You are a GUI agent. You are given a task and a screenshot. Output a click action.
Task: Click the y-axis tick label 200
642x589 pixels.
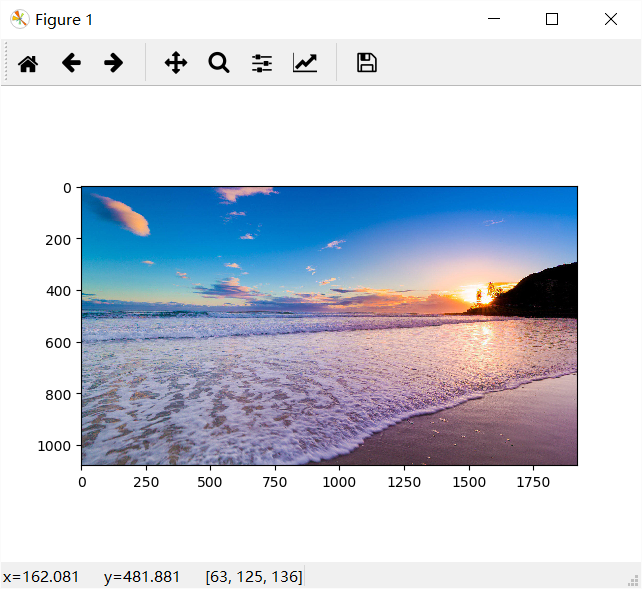58,239
